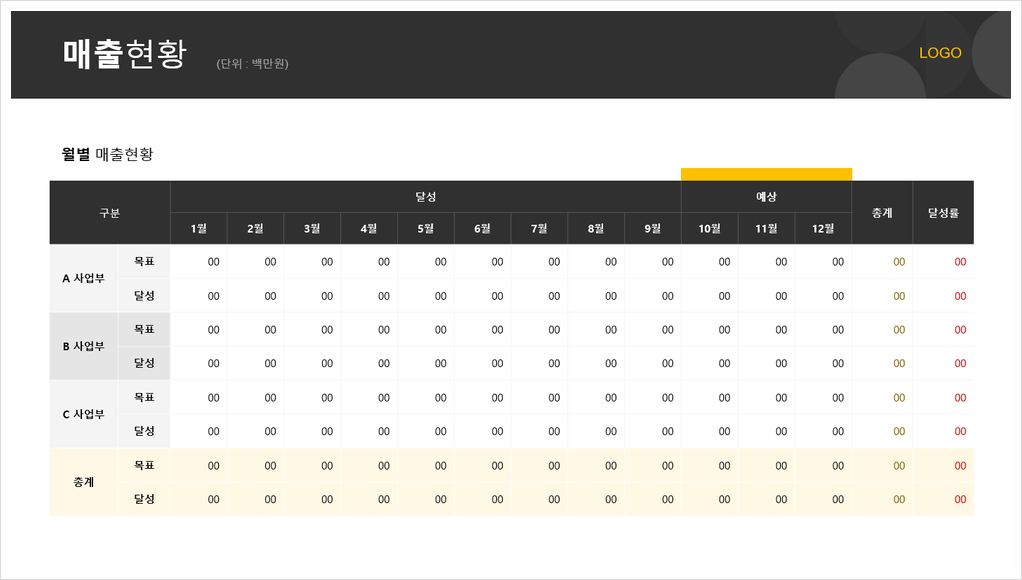Image resolution: width=1022 pixels, height=580 pixels.
Task: Click A 사업부 목표 red 달성률 value
Action: coord(960,262)
